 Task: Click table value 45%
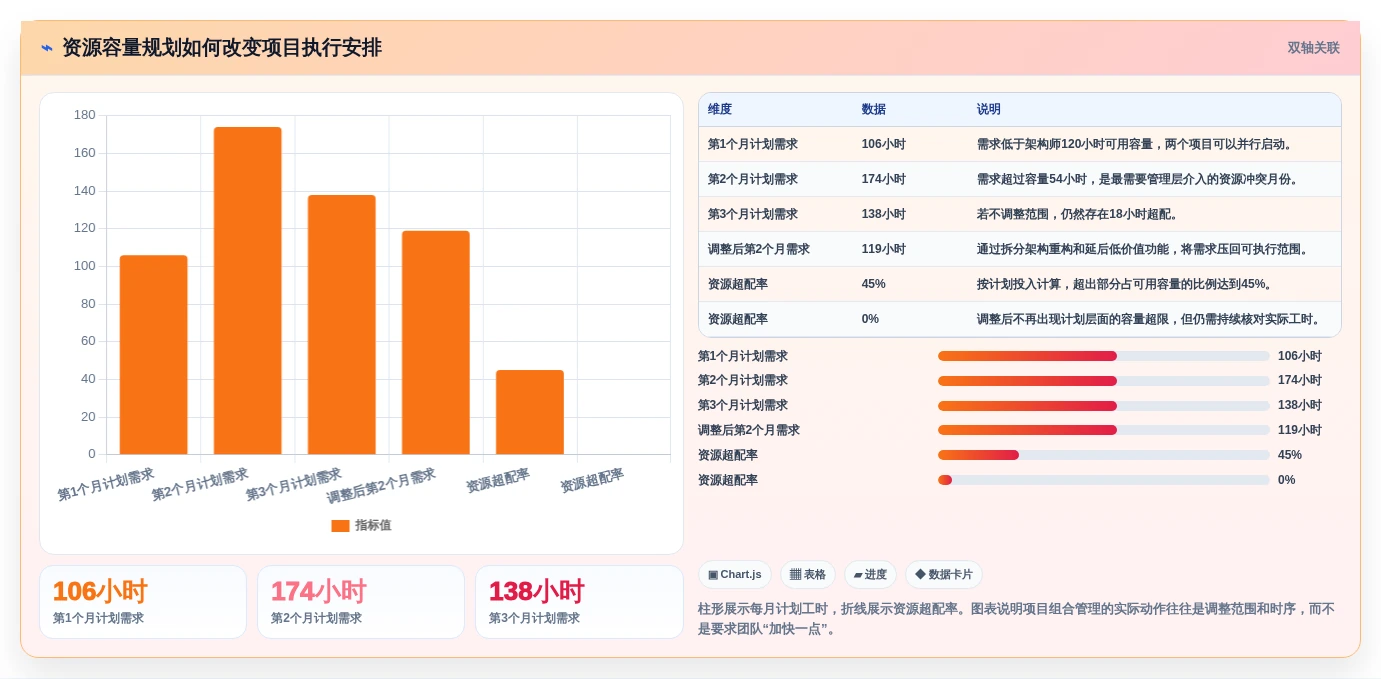pos(873,284)
